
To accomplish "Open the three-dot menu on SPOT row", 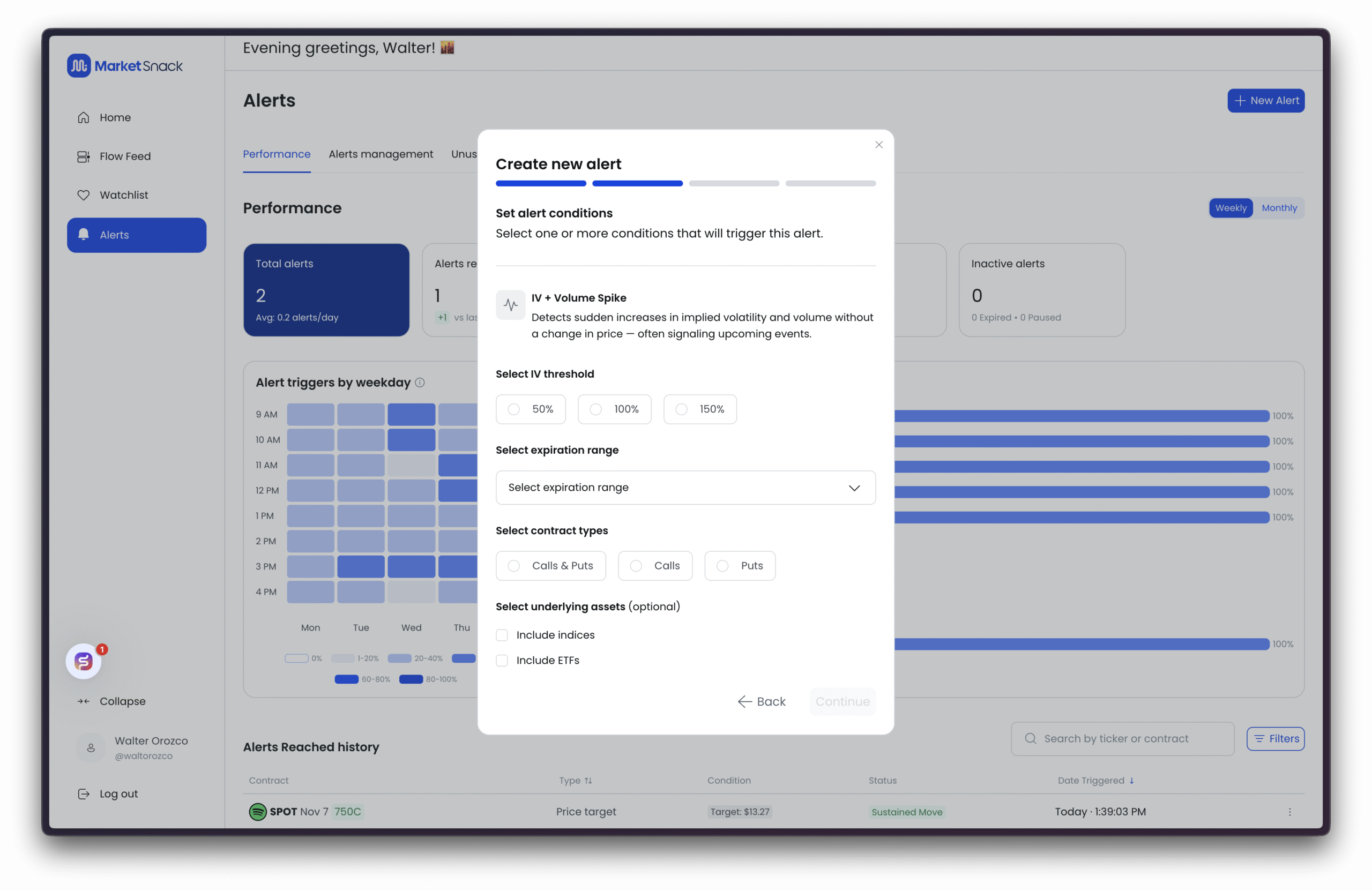I will pyautogui.click(x=1289, y=812).
